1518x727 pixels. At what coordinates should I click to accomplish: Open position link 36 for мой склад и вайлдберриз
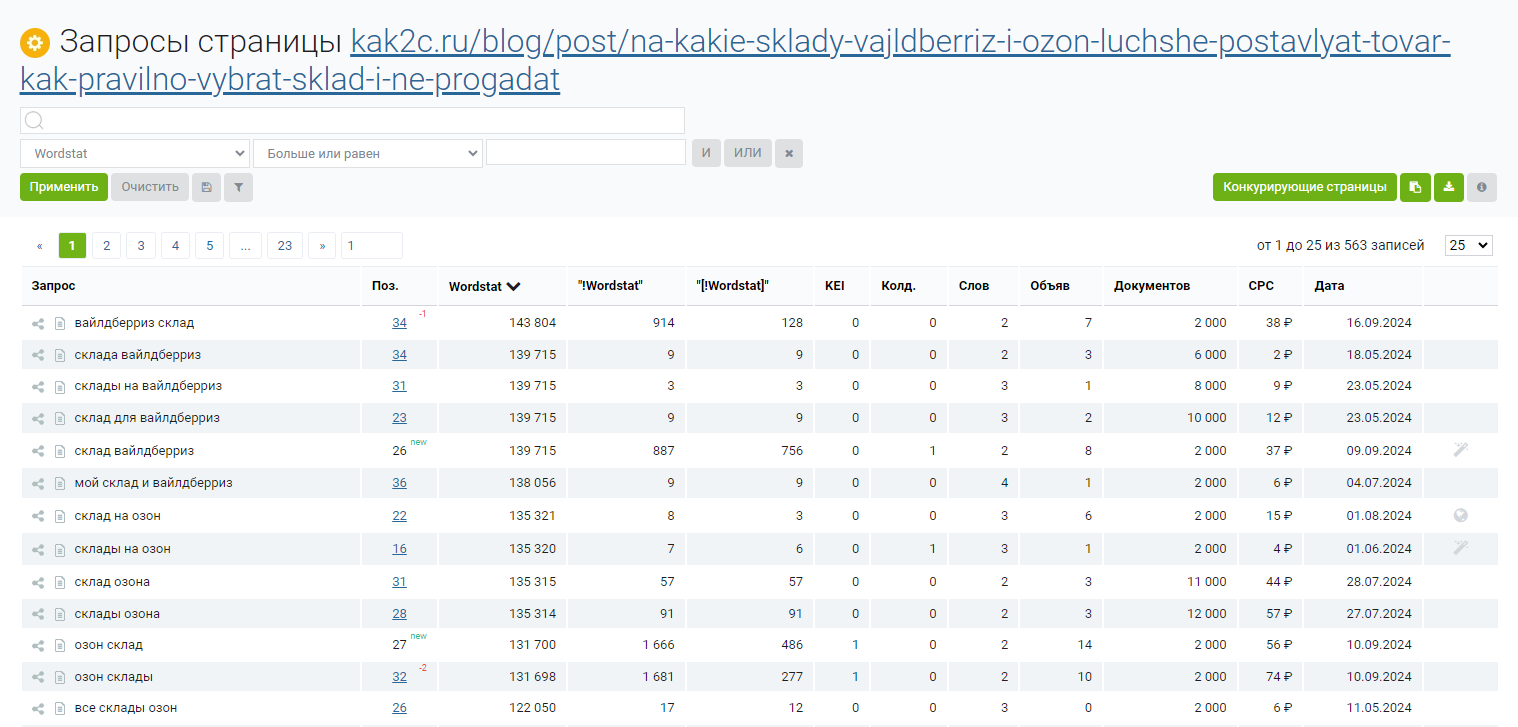399,483
